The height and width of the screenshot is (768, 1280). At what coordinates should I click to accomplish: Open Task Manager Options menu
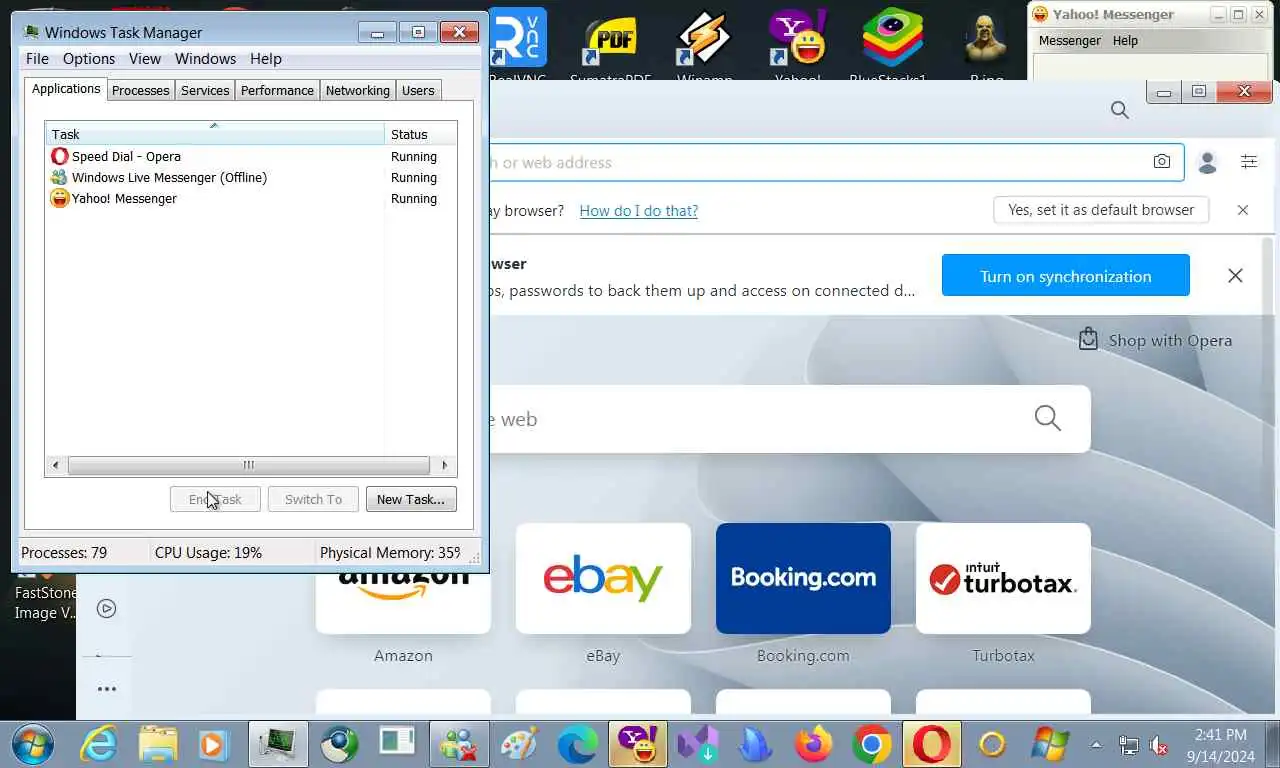(89, 59)
